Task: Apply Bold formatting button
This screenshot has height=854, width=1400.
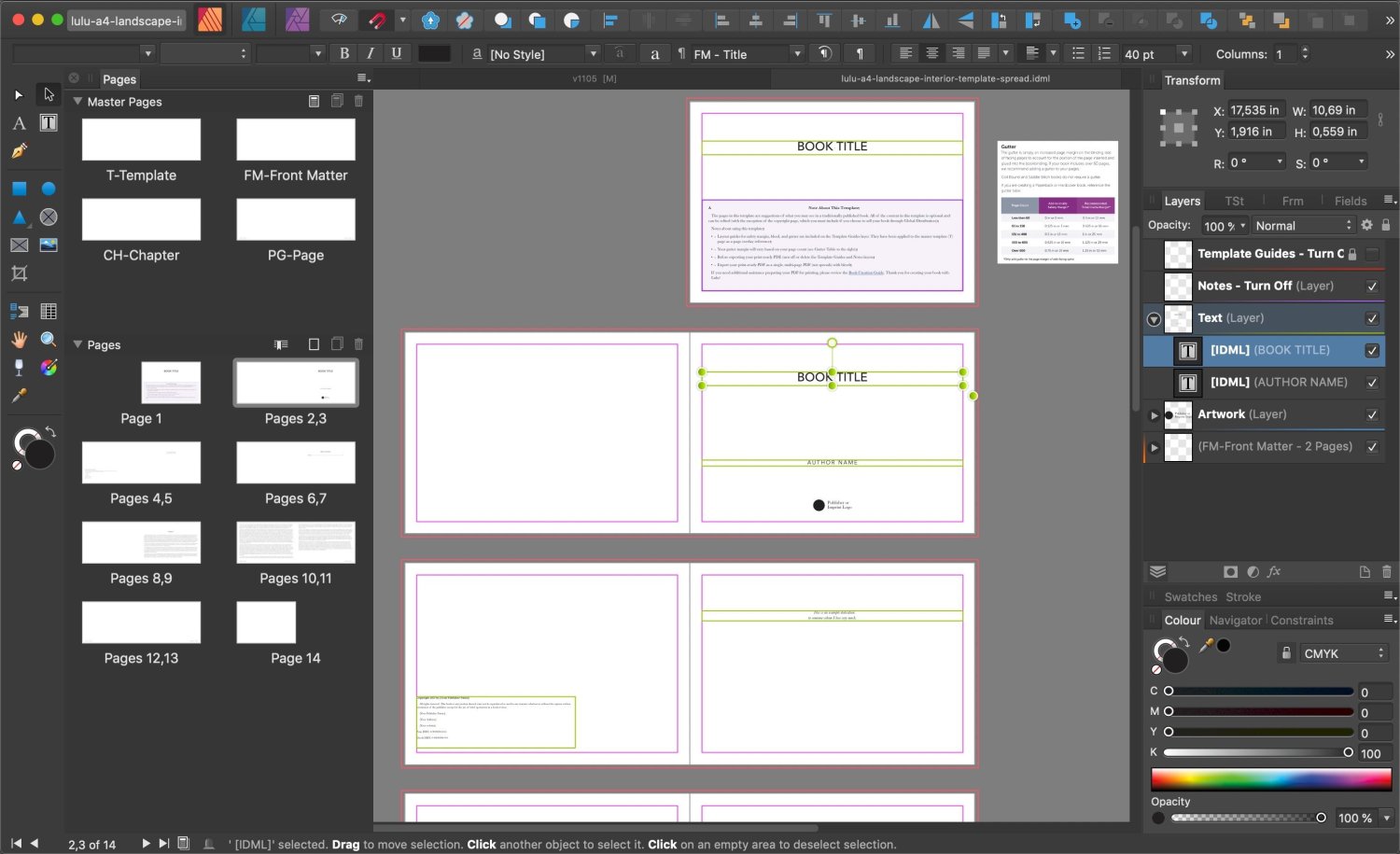Action: click(x=344, y=54)
